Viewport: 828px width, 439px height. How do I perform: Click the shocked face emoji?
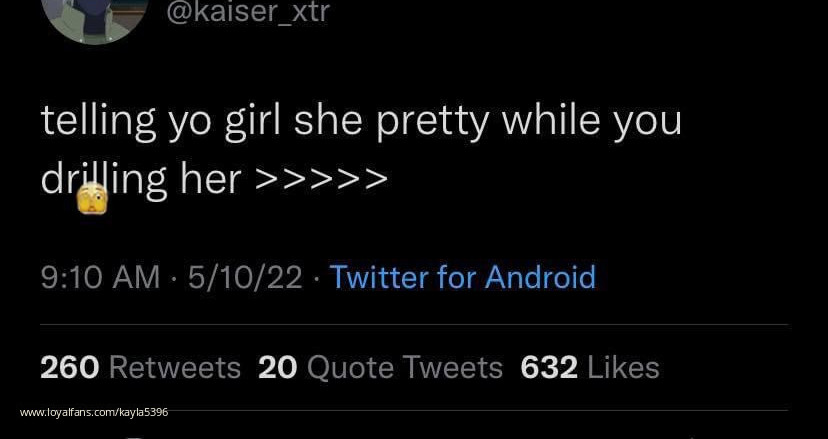(x=92, y=199)
